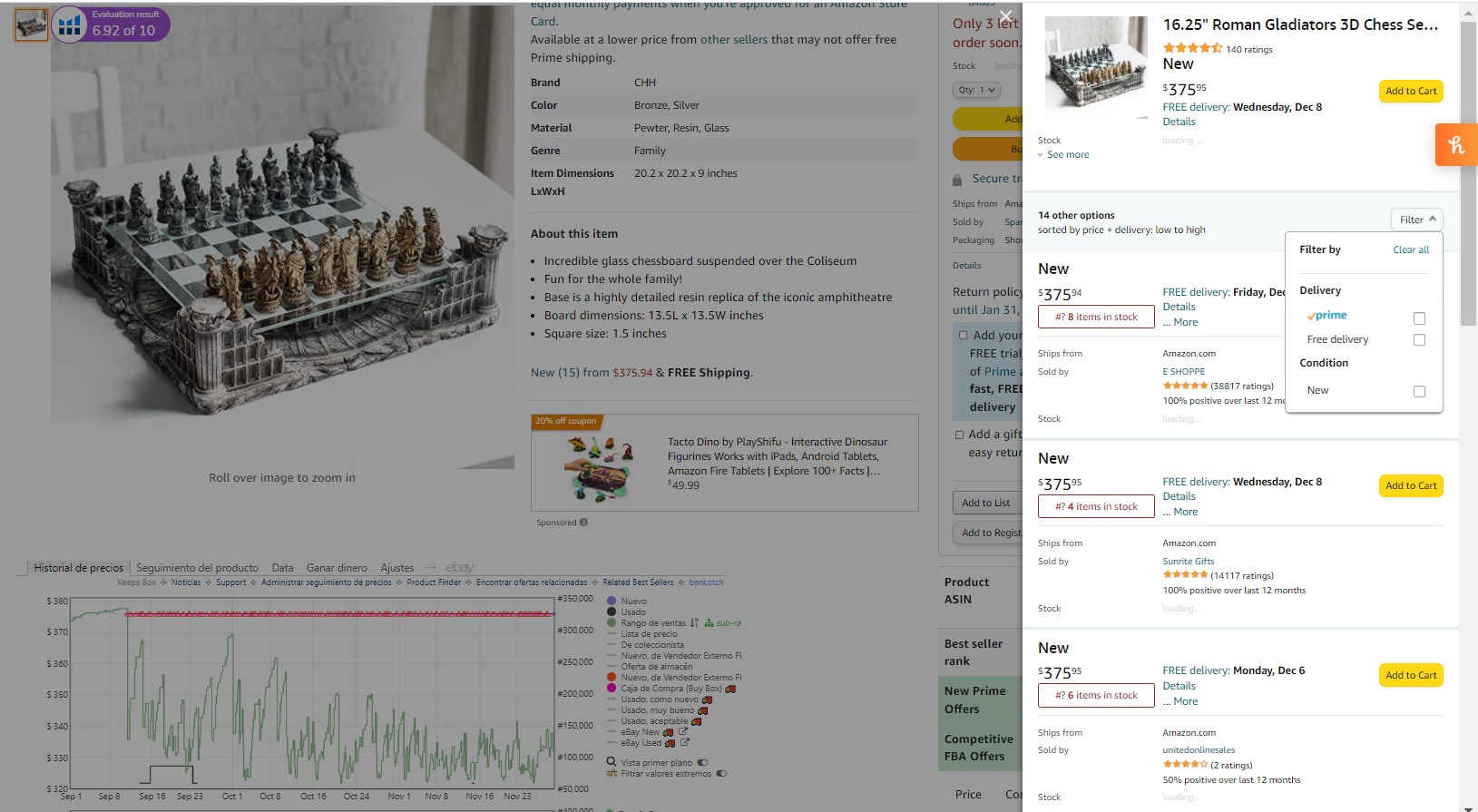Image resolution: width=1478 pixels, height=812 pixels.
Task: Click truck icon beside Usado, aceptable
Action: (696, 721)
